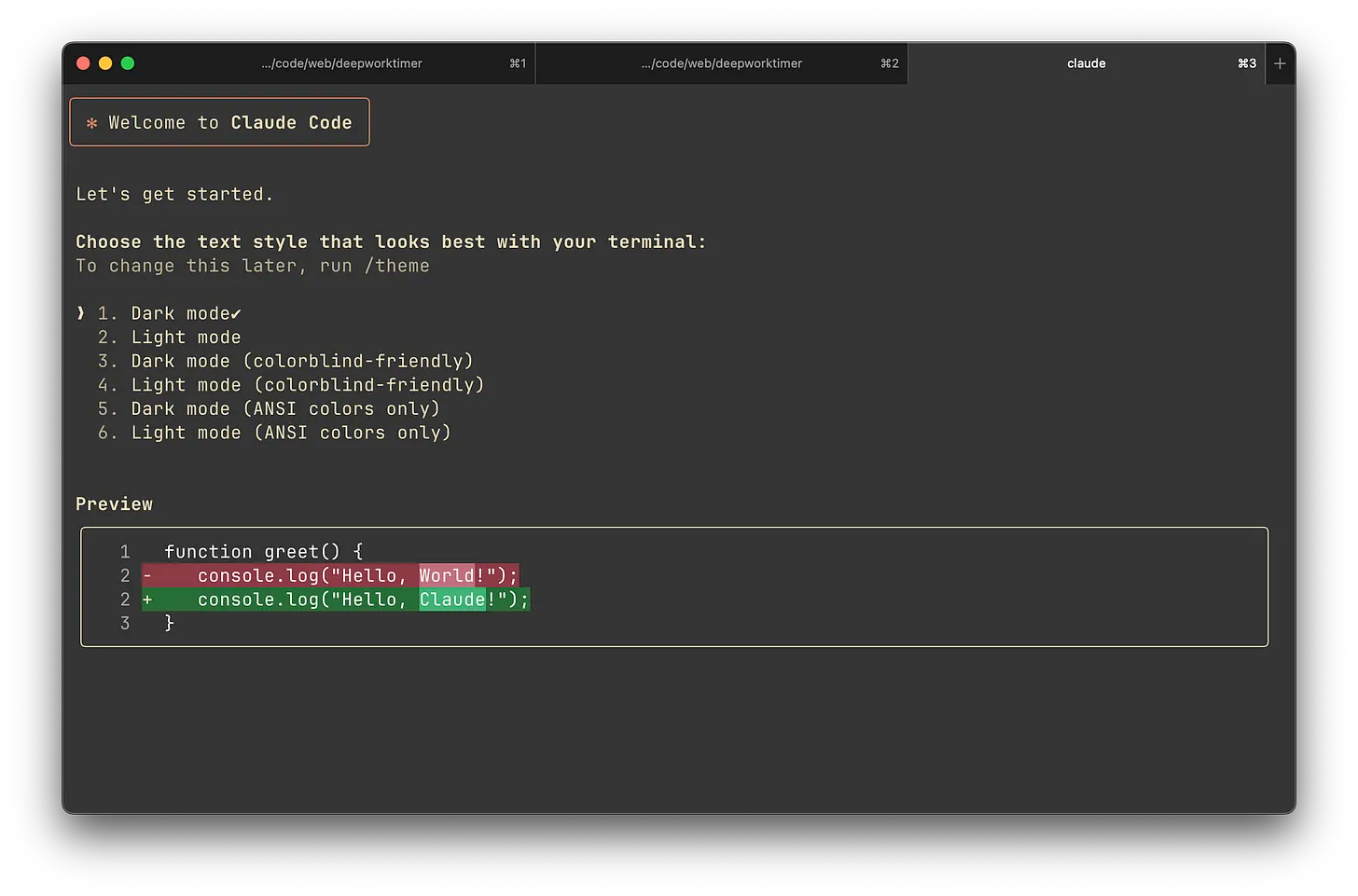Click the ⌘1 shortcut label on first tab

coord(518,63)
